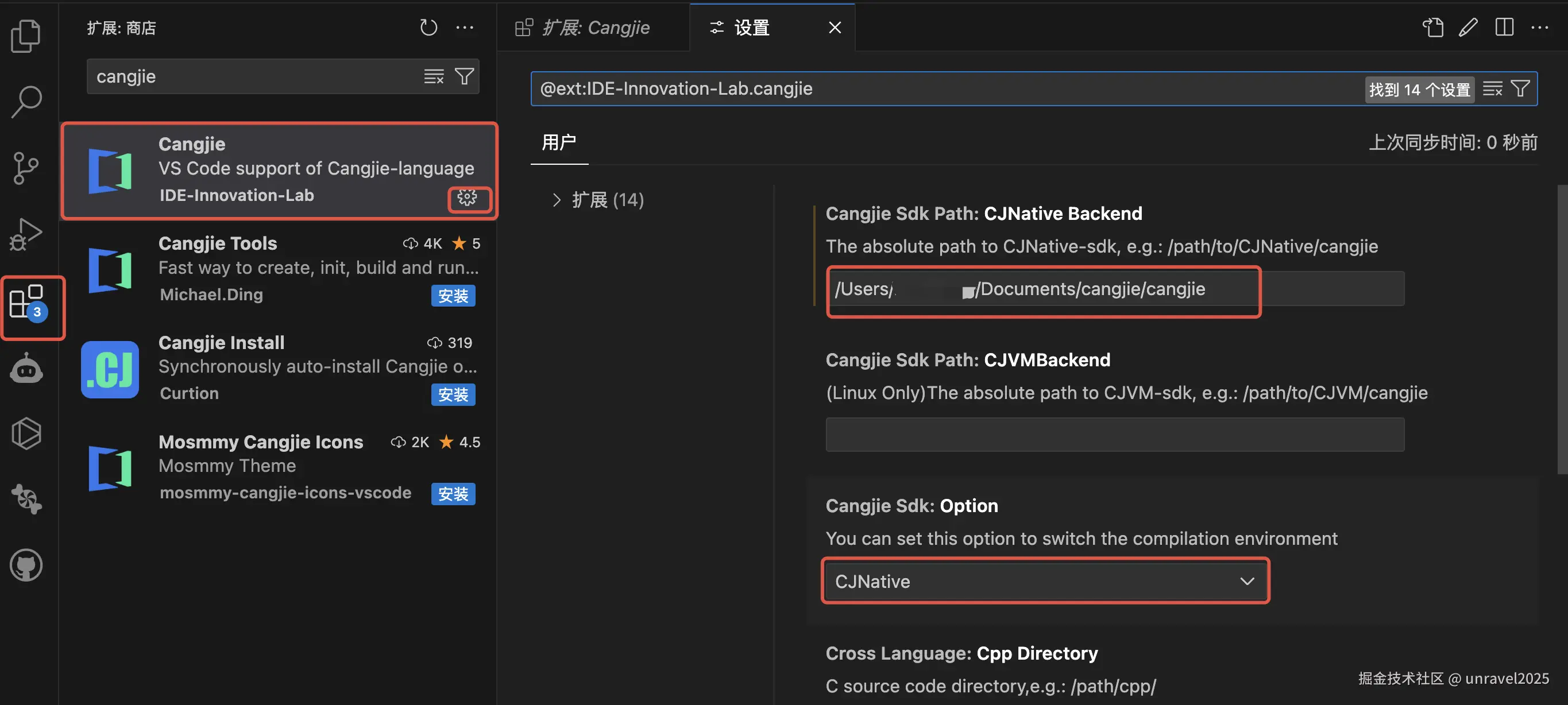Screen dimensions: 1568x705
Task: Open the extensions search filter funnel
Action: coord(465,77)
